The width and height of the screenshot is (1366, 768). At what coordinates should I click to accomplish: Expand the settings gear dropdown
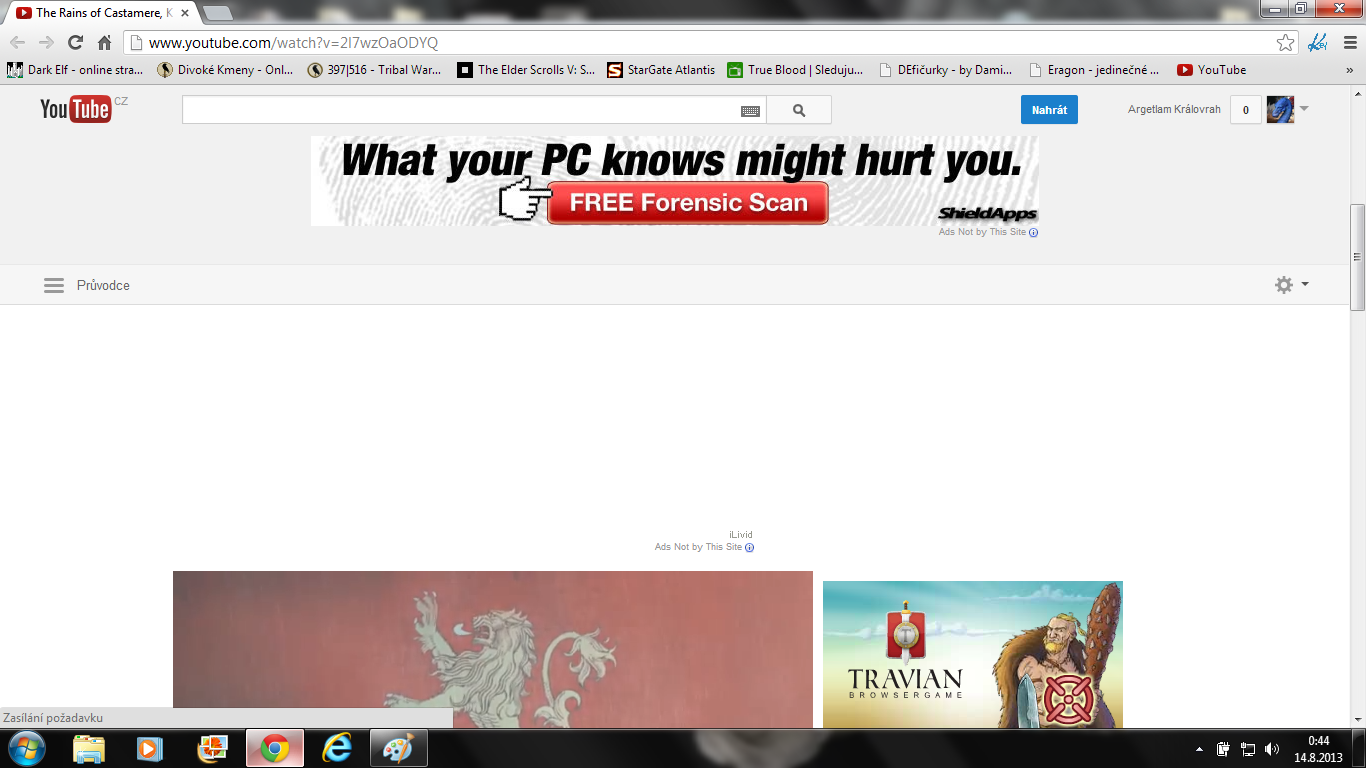coord(1291,285)
